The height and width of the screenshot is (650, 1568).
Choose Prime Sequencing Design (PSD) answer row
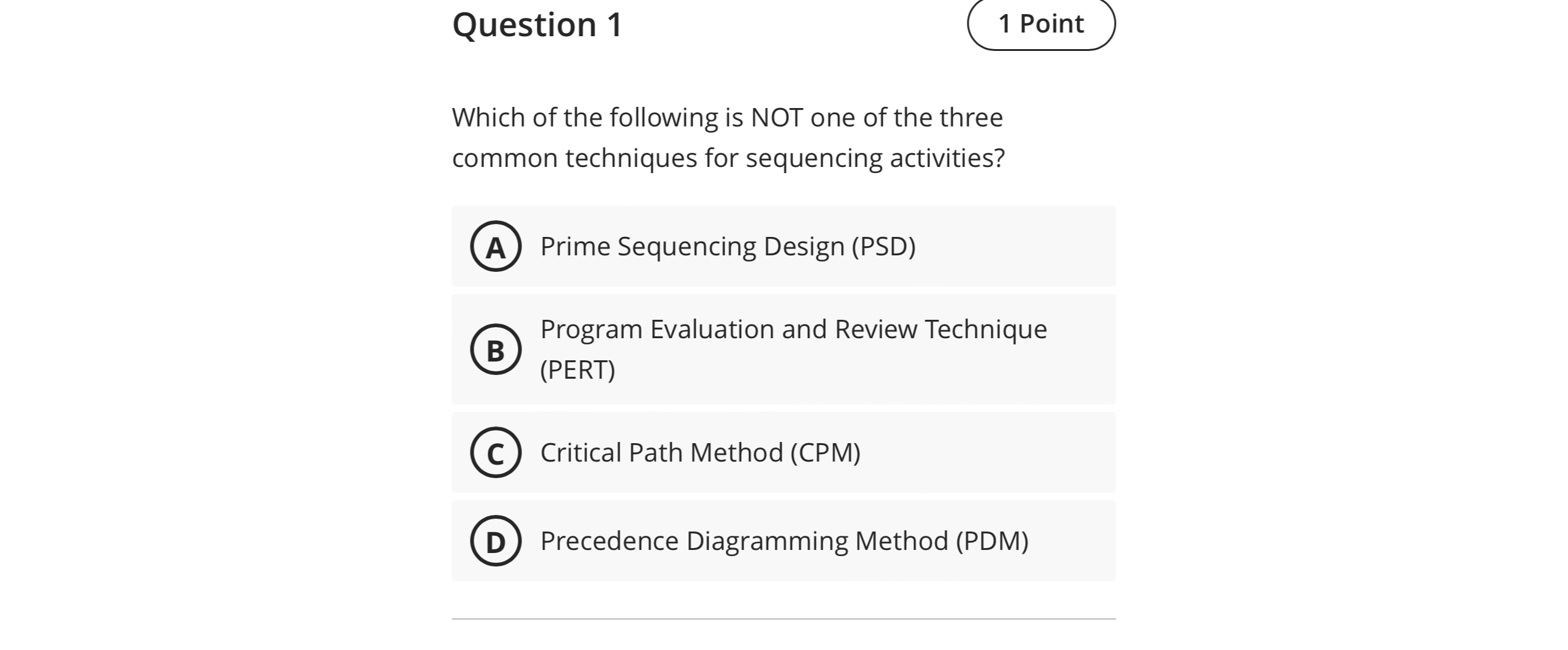pos(727,246)
